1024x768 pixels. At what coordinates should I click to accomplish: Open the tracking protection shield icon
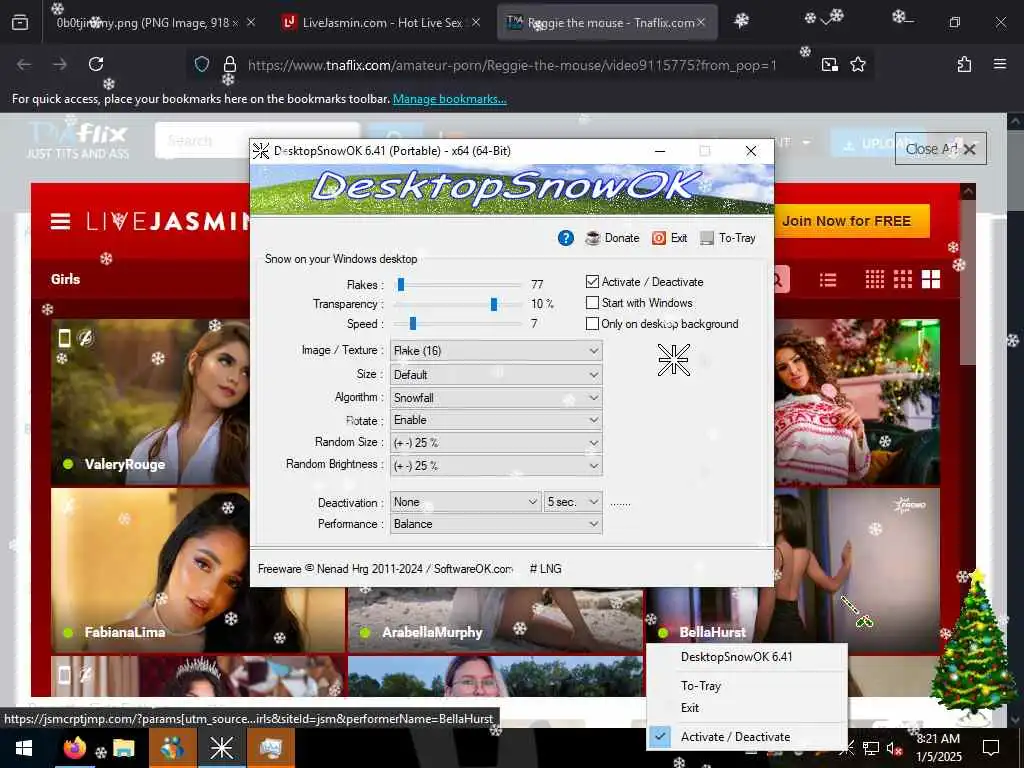[x=202, y=64]
